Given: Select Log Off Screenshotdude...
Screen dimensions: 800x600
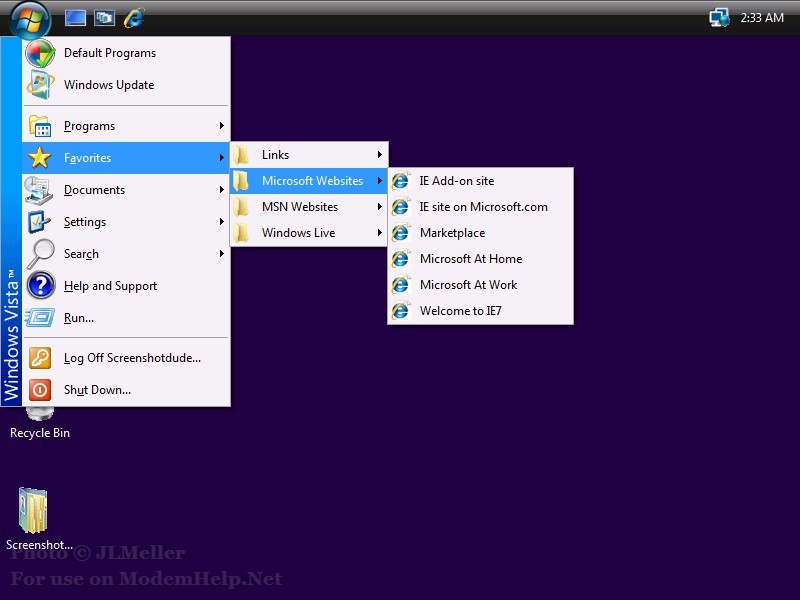Looking at the screenshot, I should (x=127, y=358).
